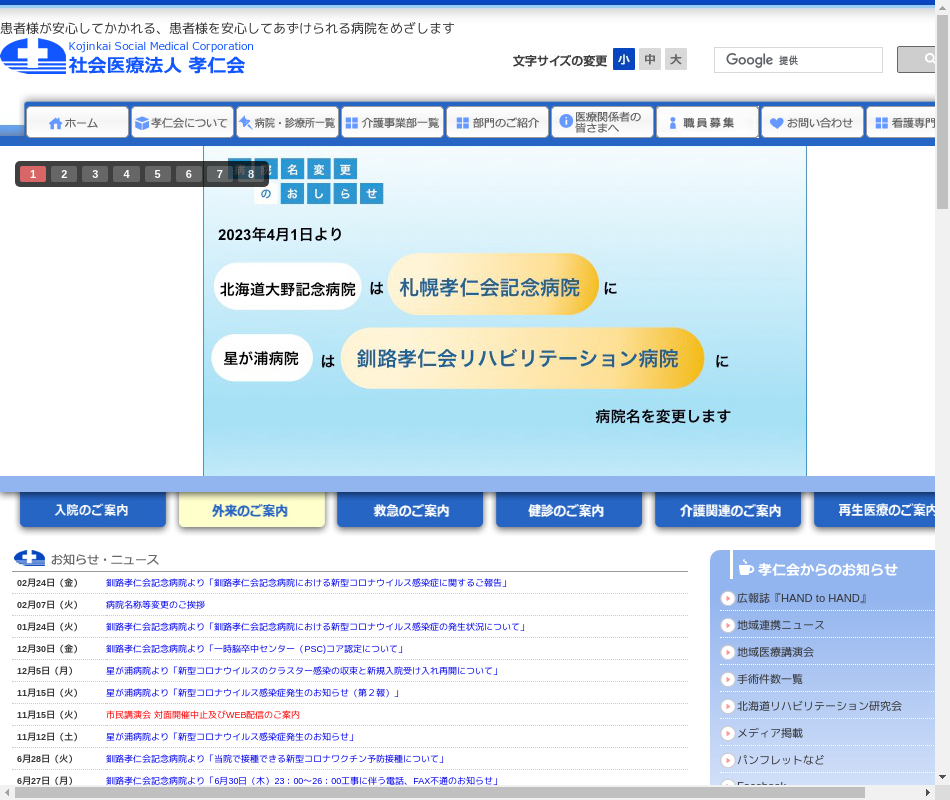Click the 入院のご案内 button

(x=92, y=510)
